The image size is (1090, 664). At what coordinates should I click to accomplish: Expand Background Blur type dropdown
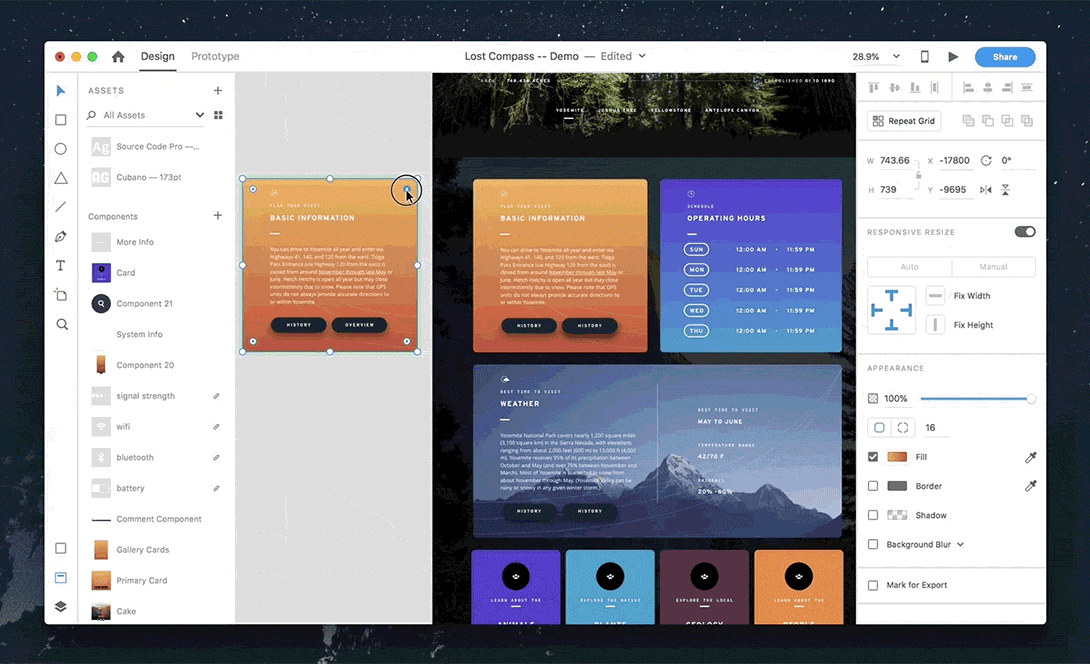(x=960, y=544)
